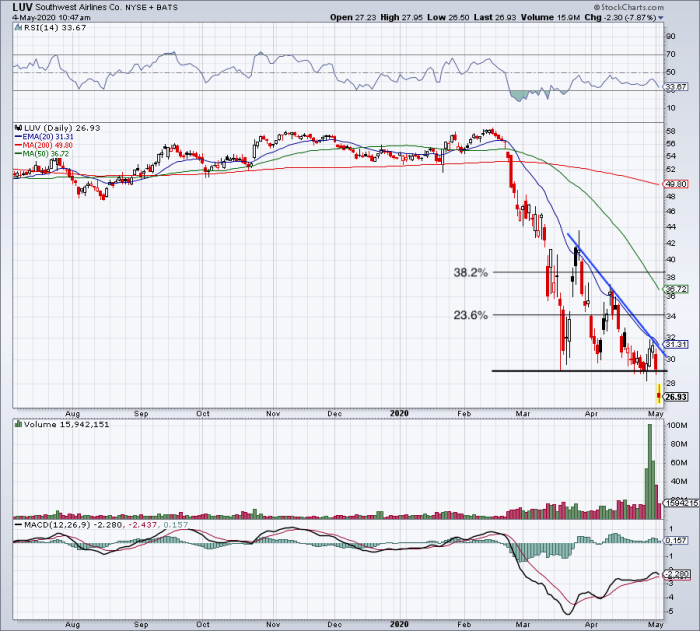The image size is (700, 631).
Task: Click the Volume 15.9M quote value
Action: point(550,17)
